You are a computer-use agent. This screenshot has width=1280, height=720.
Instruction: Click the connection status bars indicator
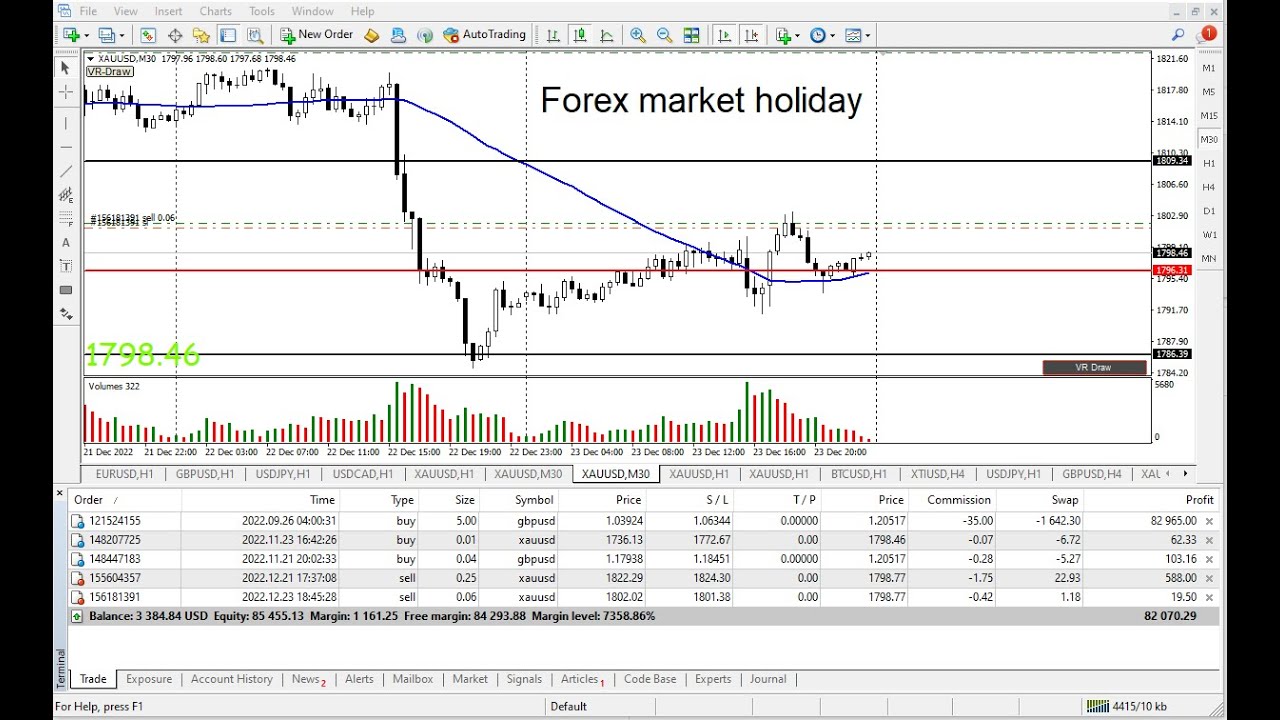pos(1098,707)
